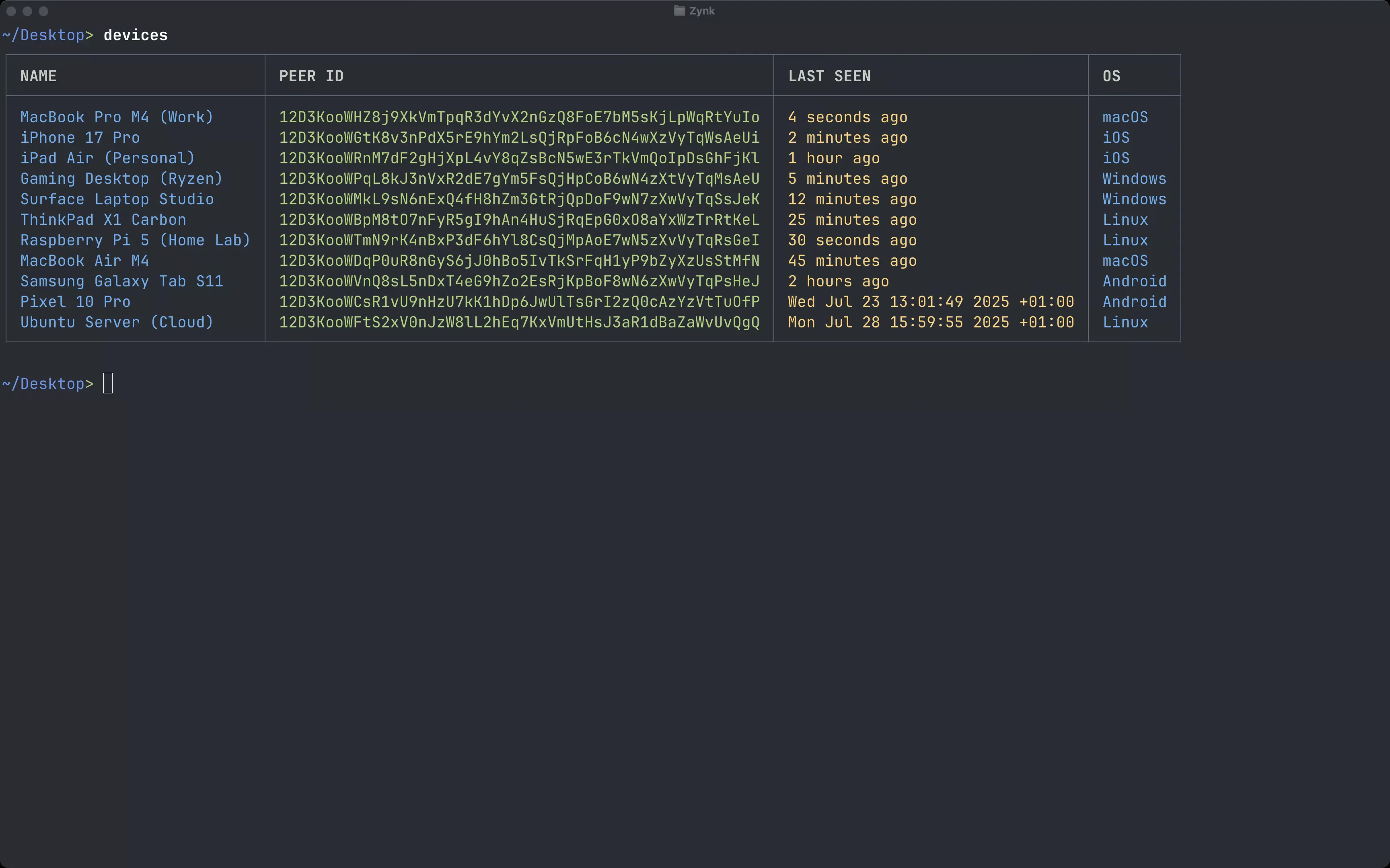Click the folder icon beside Zynk title
Image resolution: width=1390 pixels, height=868 pixels.
[679, 11]
